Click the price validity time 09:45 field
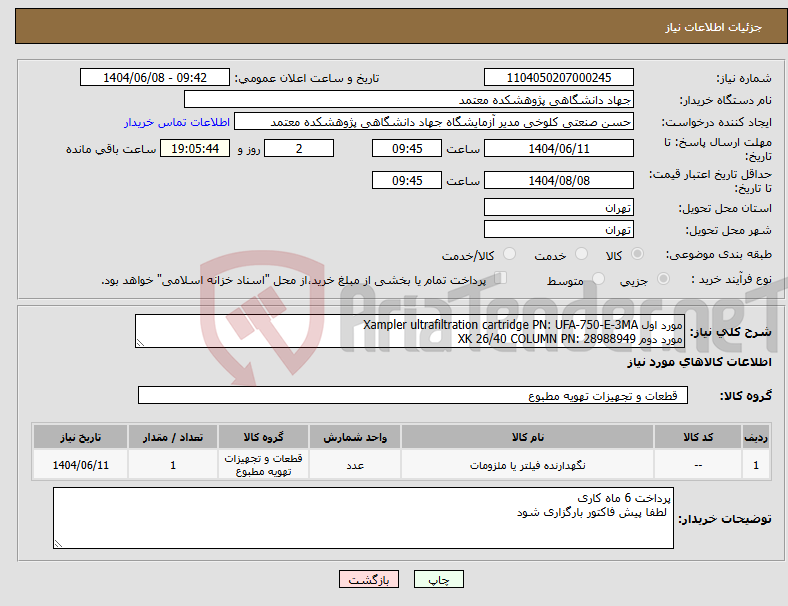788x606 pixels. pyautogui.click(x=407, y=180)
